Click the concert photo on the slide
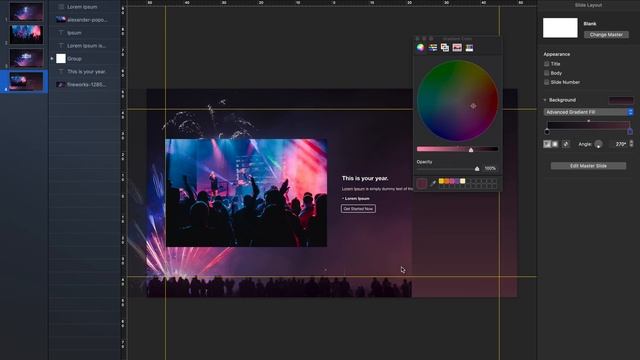Screen dimensions: 640x360 (x=246, y=193)
